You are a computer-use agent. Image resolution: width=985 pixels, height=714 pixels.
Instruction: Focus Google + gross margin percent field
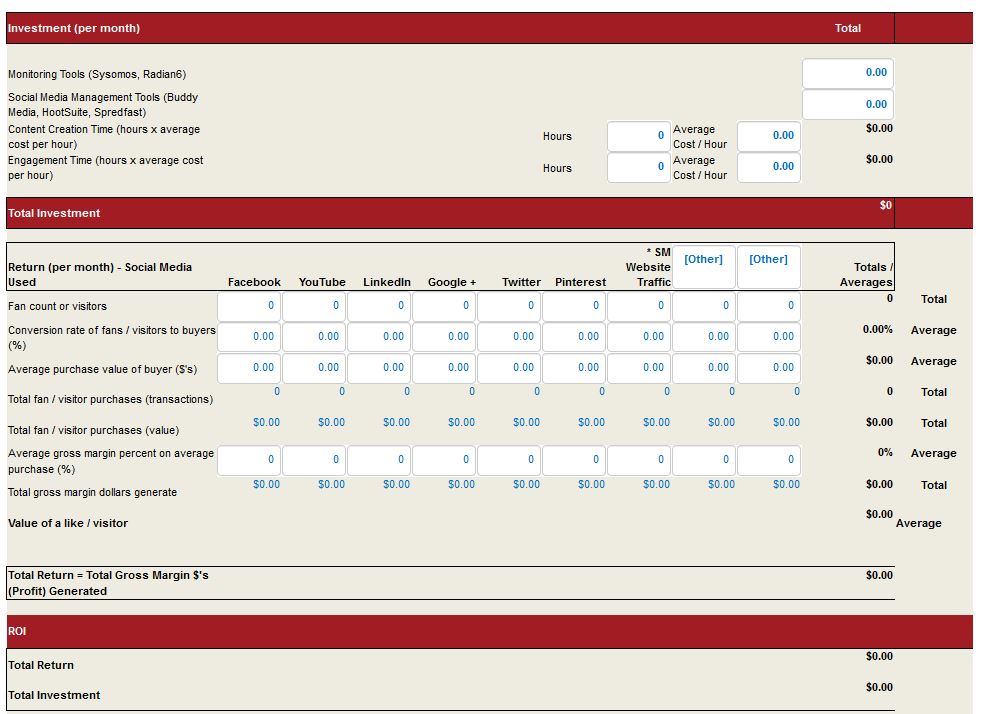coord(444,460)
